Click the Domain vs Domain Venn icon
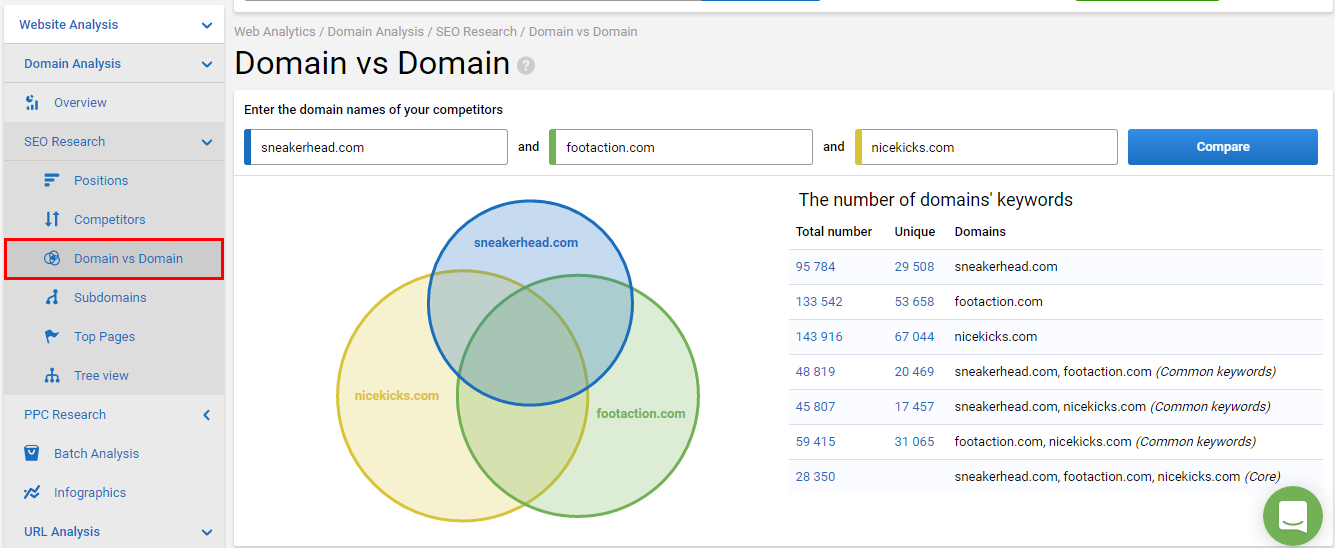1335x548 pixels. click(52, 258)
